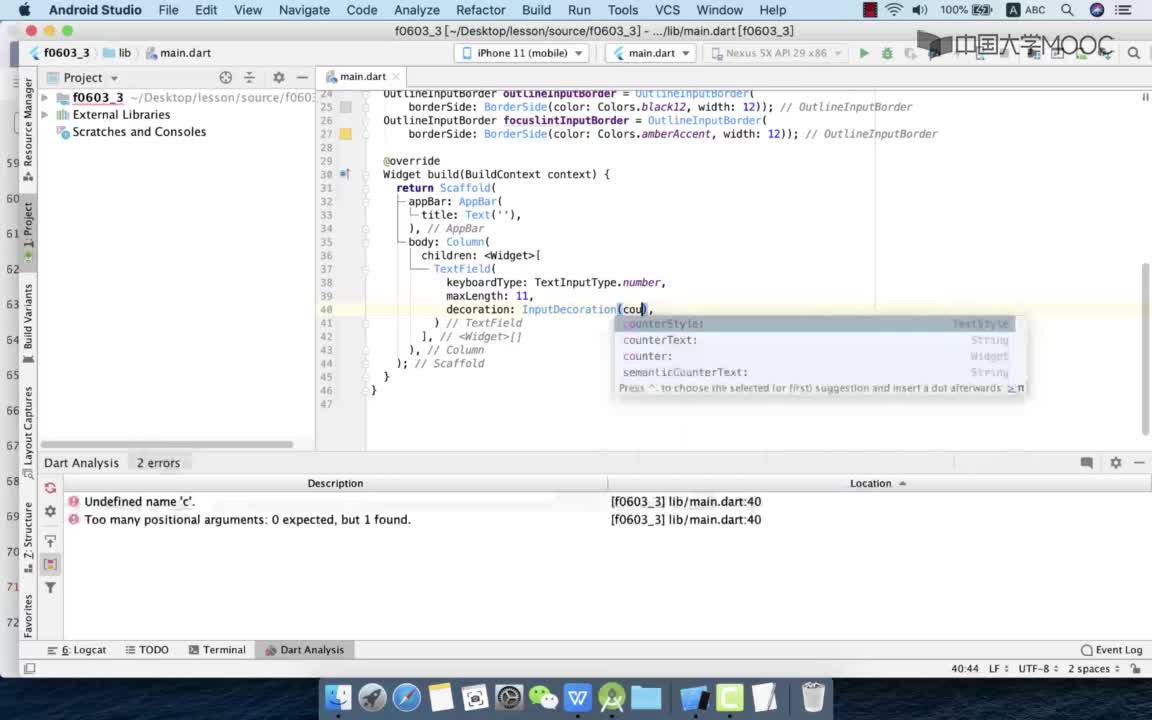Open Layout Captures side tab
Image resolution: width=1152 pixels, height=720 pixels.
[x=28, y=432]
